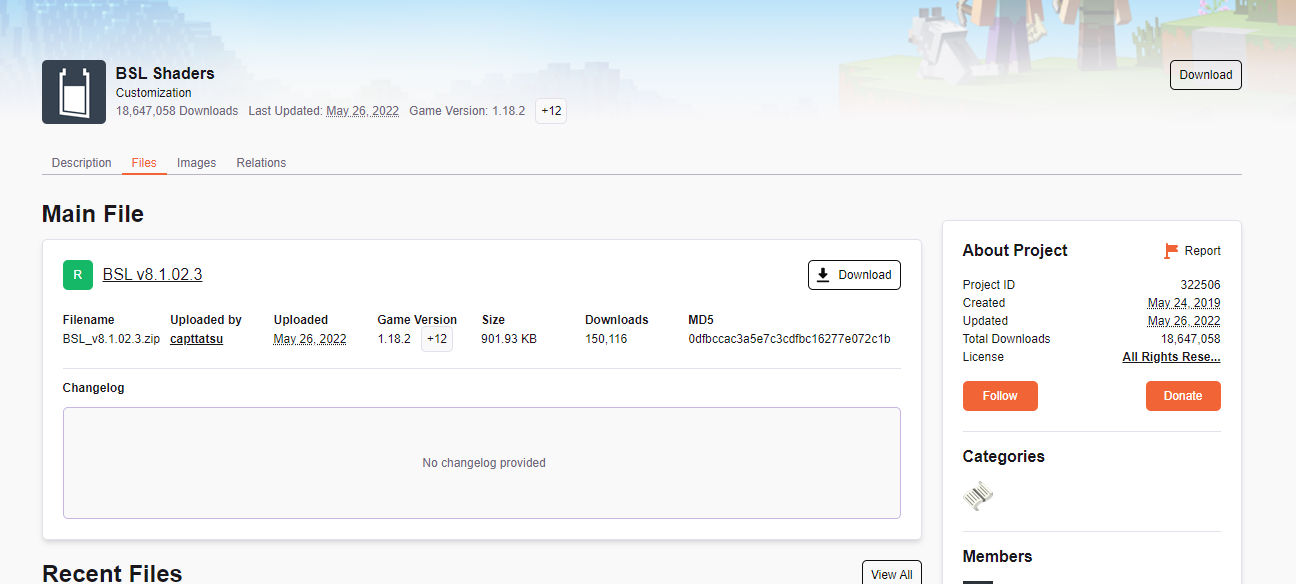Download the BSL v8.1.02.3 main file
The image size is (1296, 584).
(854, 275)
